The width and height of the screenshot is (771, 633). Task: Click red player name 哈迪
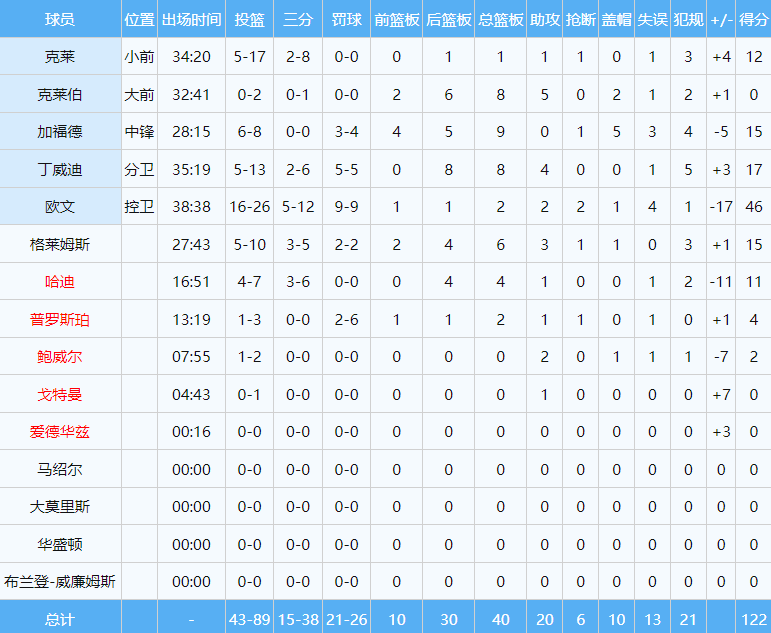(x=60, y=282)
